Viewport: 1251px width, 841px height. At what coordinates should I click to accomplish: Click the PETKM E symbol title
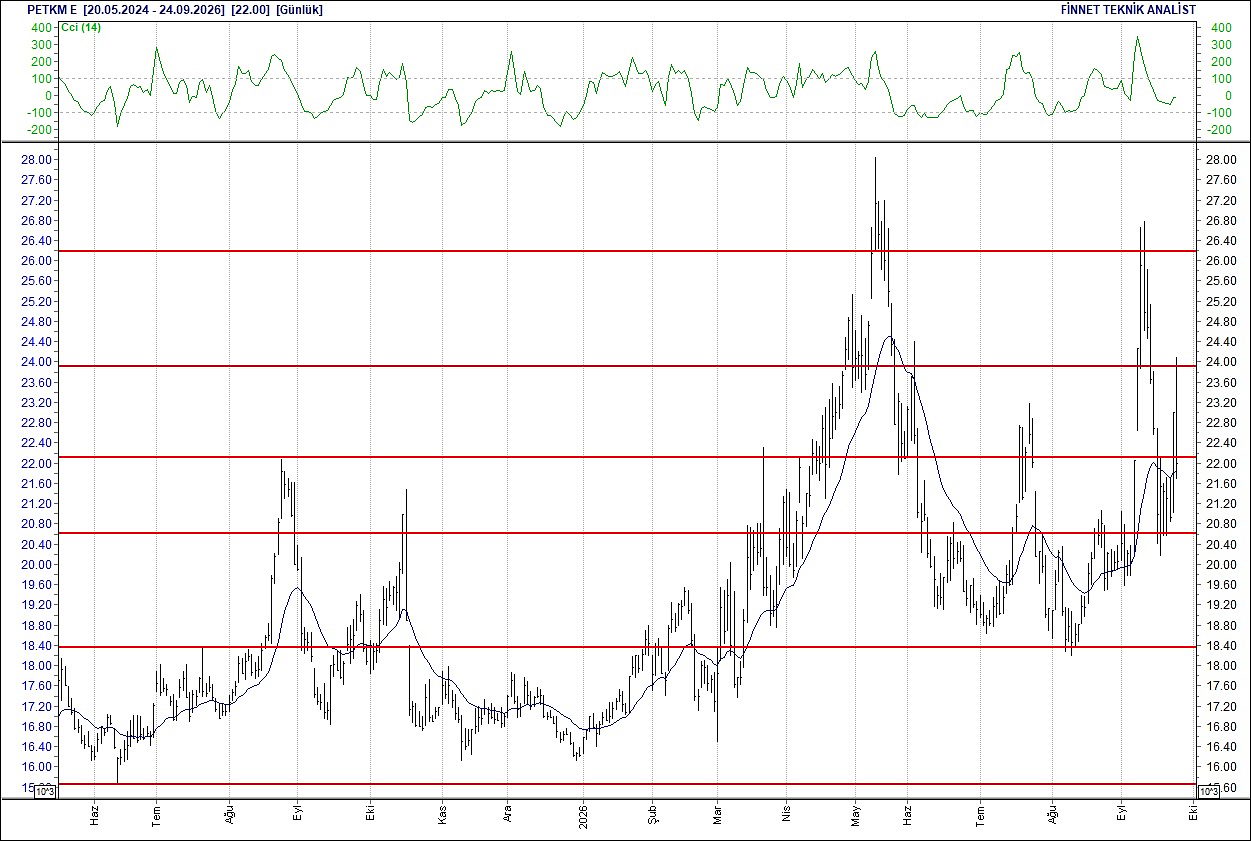[x=53, y=9]
